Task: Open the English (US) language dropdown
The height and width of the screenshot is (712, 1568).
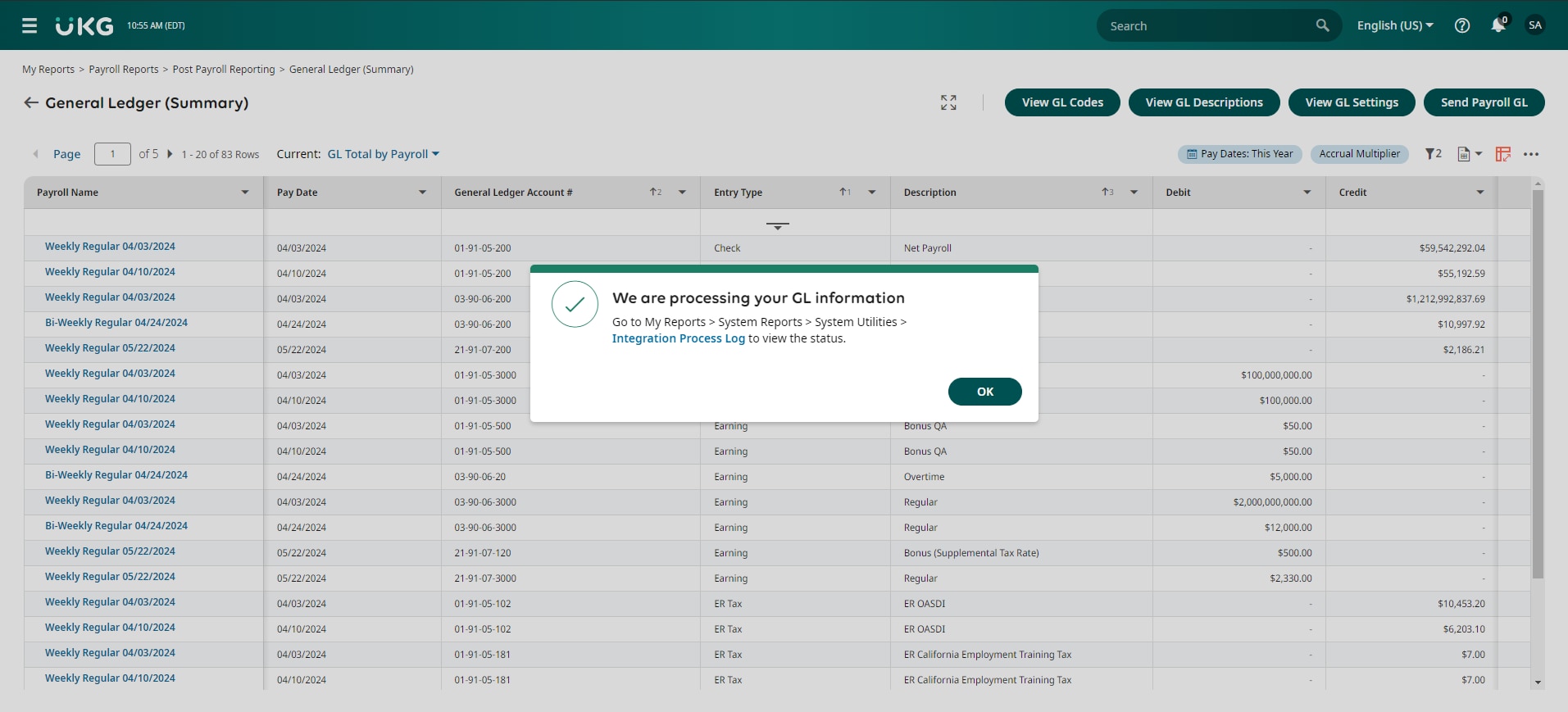Action: point(1394,25)
